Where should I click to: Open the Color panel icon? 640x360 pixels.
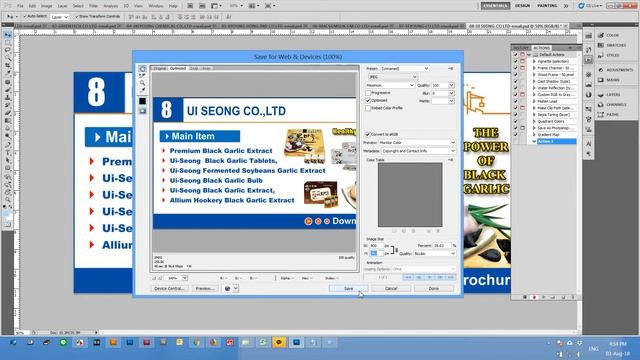coord(600,36)
